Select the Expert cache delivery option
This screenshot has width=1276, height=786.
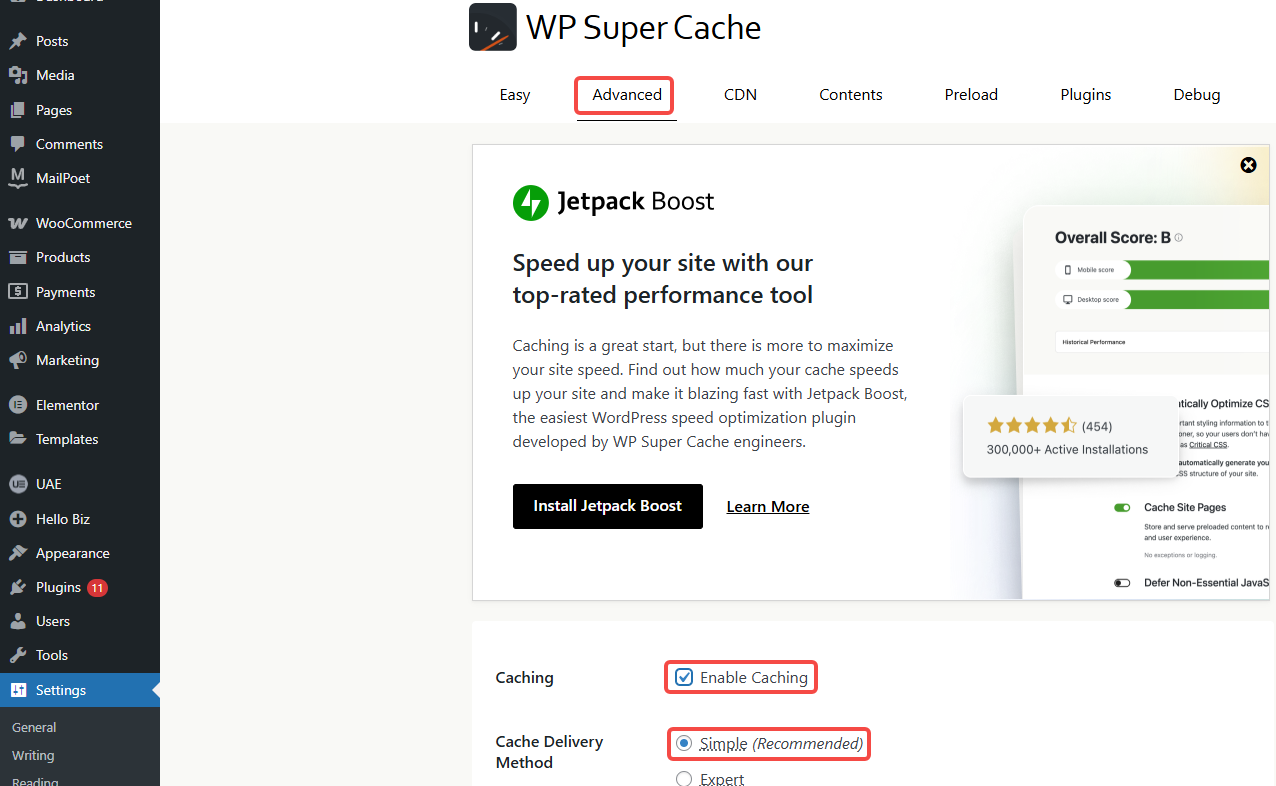point(684,779)
